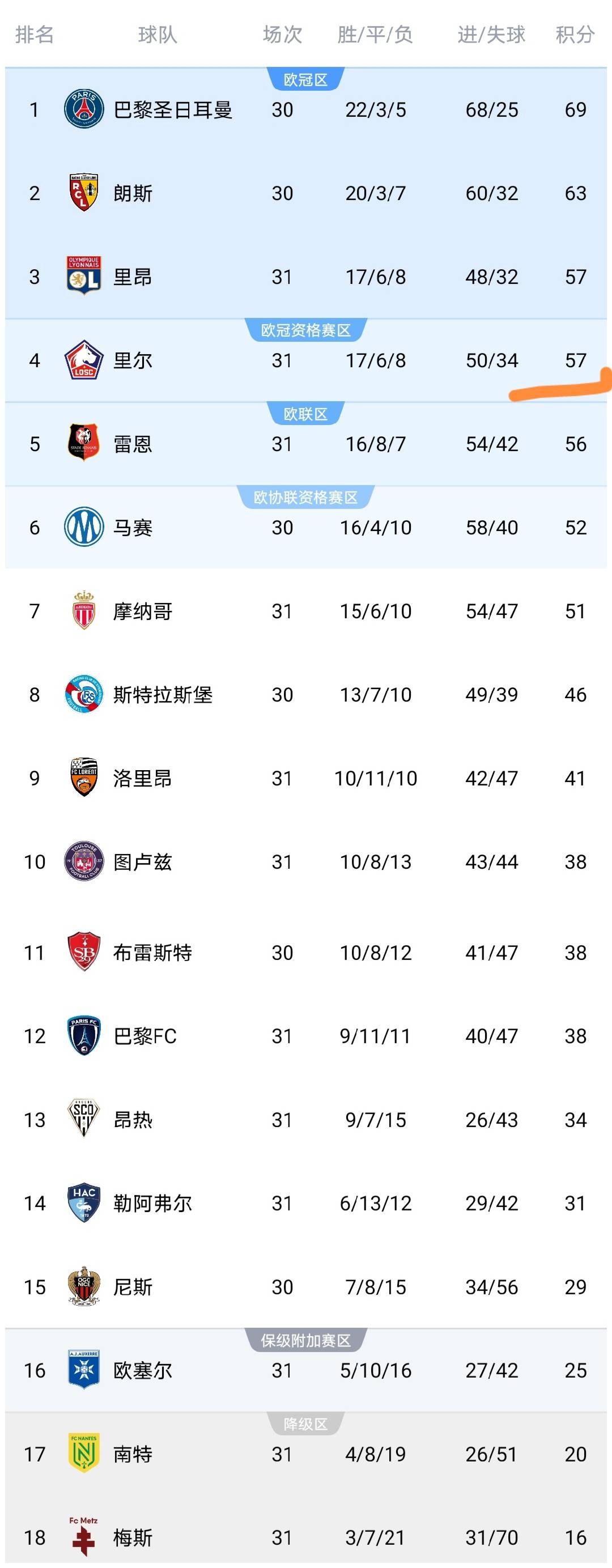
Task: Click the 保级附加赛区 zone label
Action: point(305,1340)
